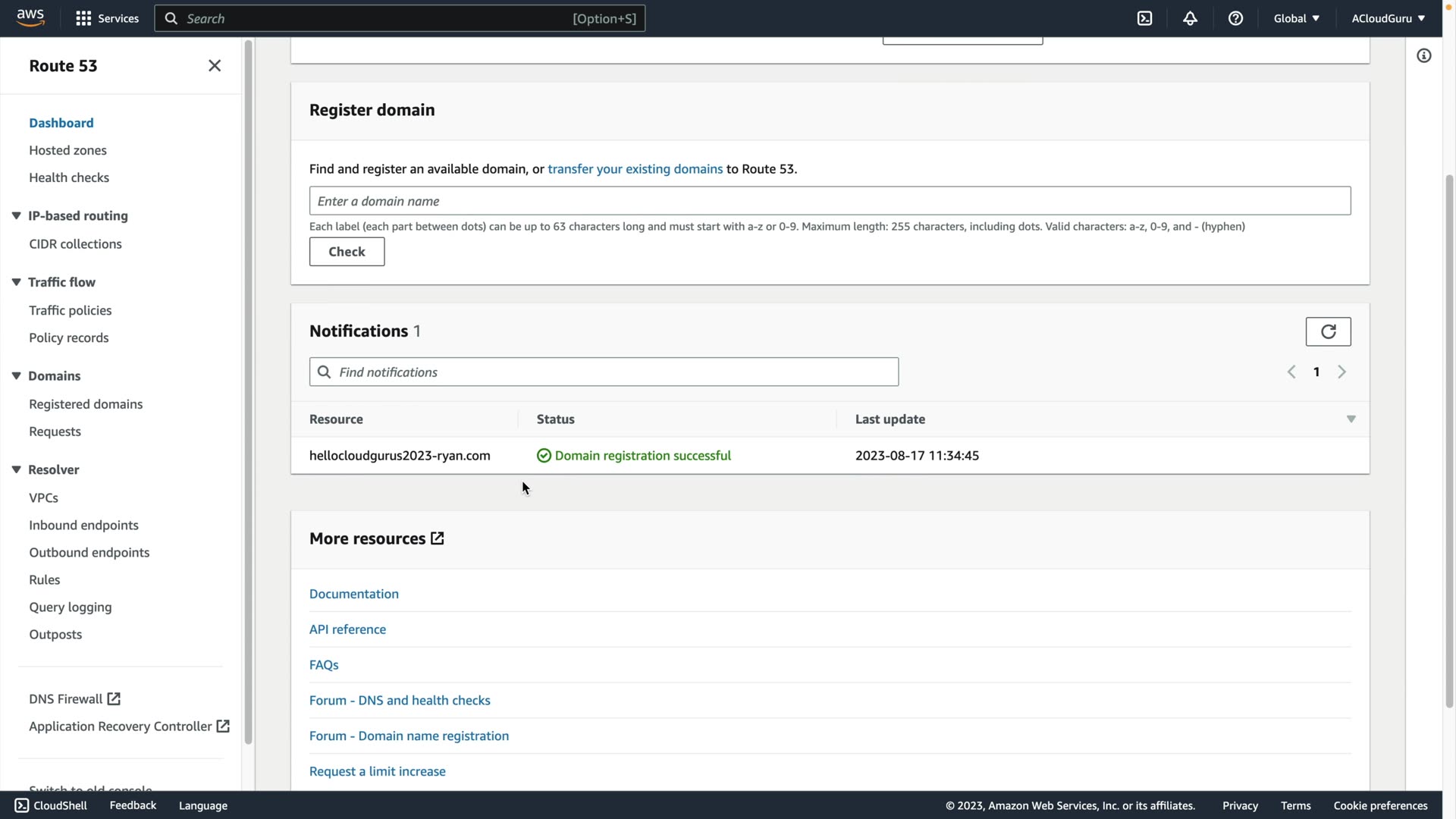Sort by Last update column arrow
Screen dimensions: 1456x819
pos(1351,419)
